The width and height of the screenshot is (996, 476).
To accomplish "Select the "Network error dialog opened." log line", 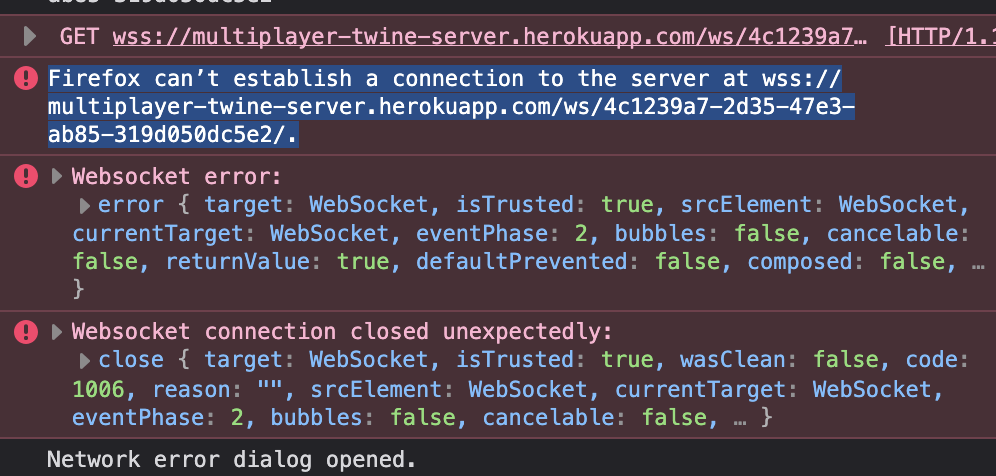I will (x=231, y=460).
